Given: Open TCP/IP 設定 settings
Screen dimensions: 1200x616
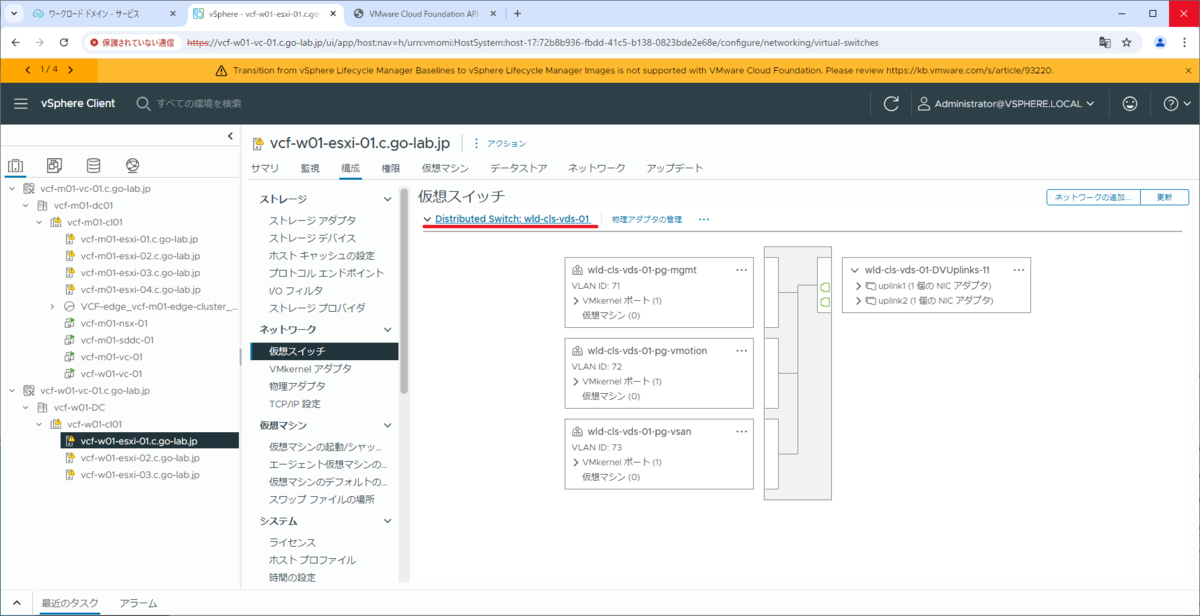Looking at the screenshot, I should (x=295, y=404).
